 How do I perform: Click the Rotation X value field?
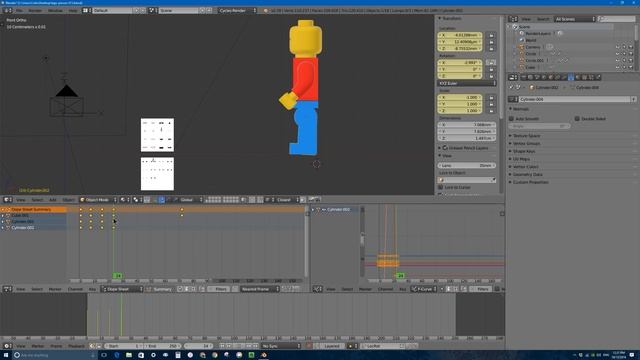tap(460, 62)
